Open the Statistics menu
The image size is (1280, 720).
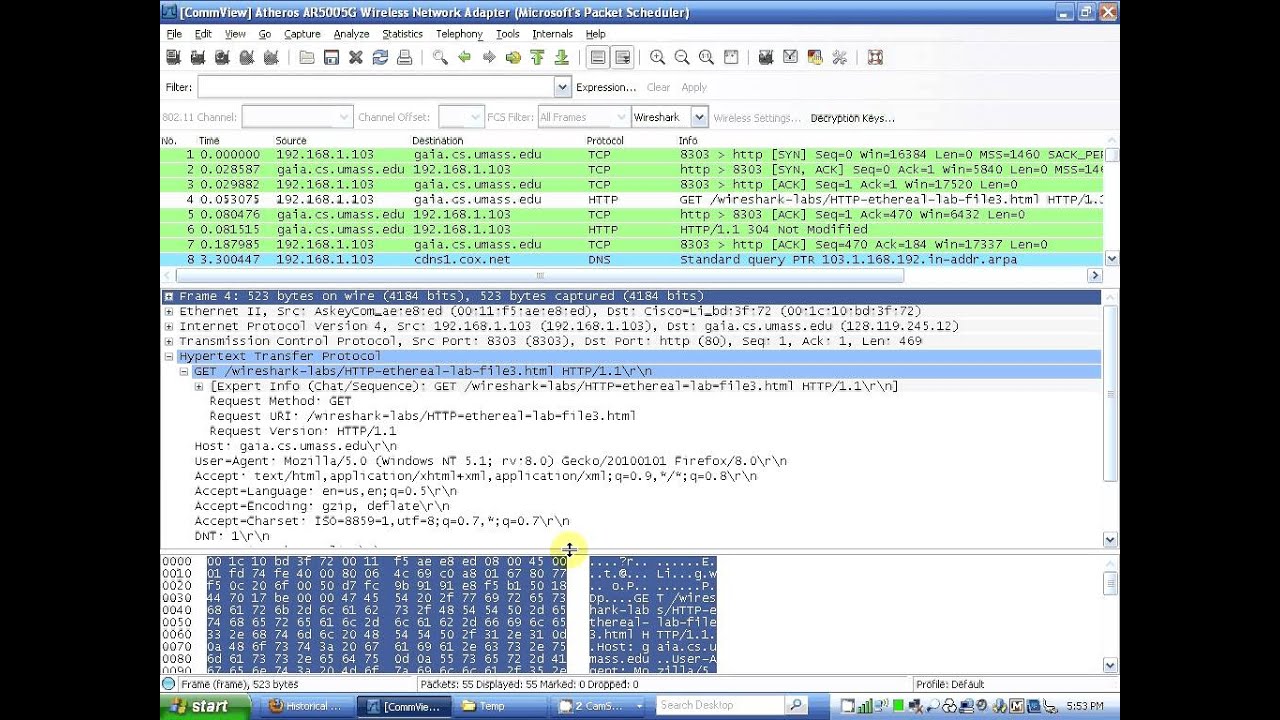coord(402,34)
